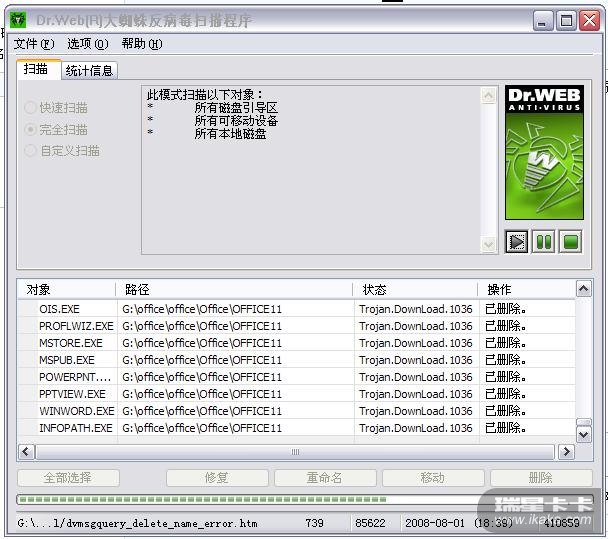Select 自定义扫描 radio option

[62, 150]
